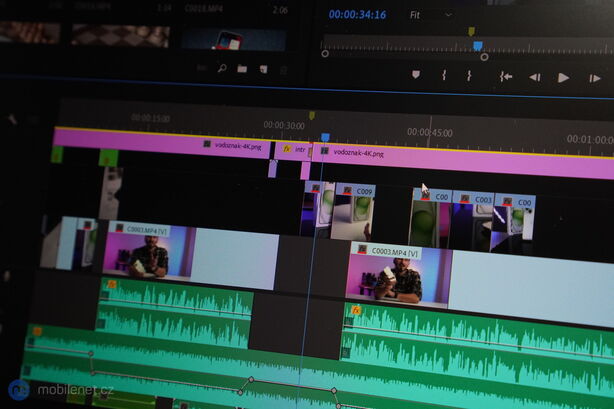The width and height of the screenshot is (614, 409).
Task: Step back one frame
Action: [535, 78]
